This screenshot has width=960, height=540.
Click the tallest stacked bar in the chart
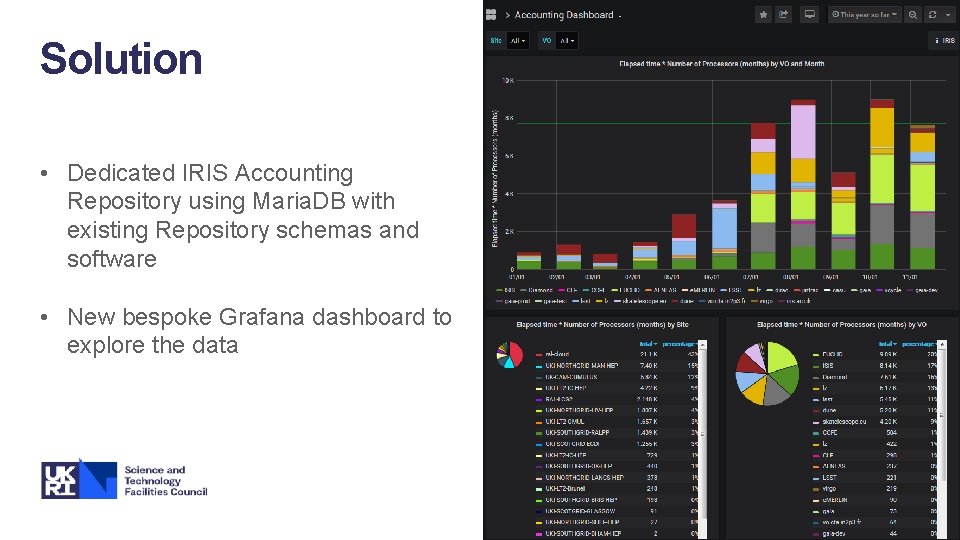pyautogui.click(x=882, y=184)
